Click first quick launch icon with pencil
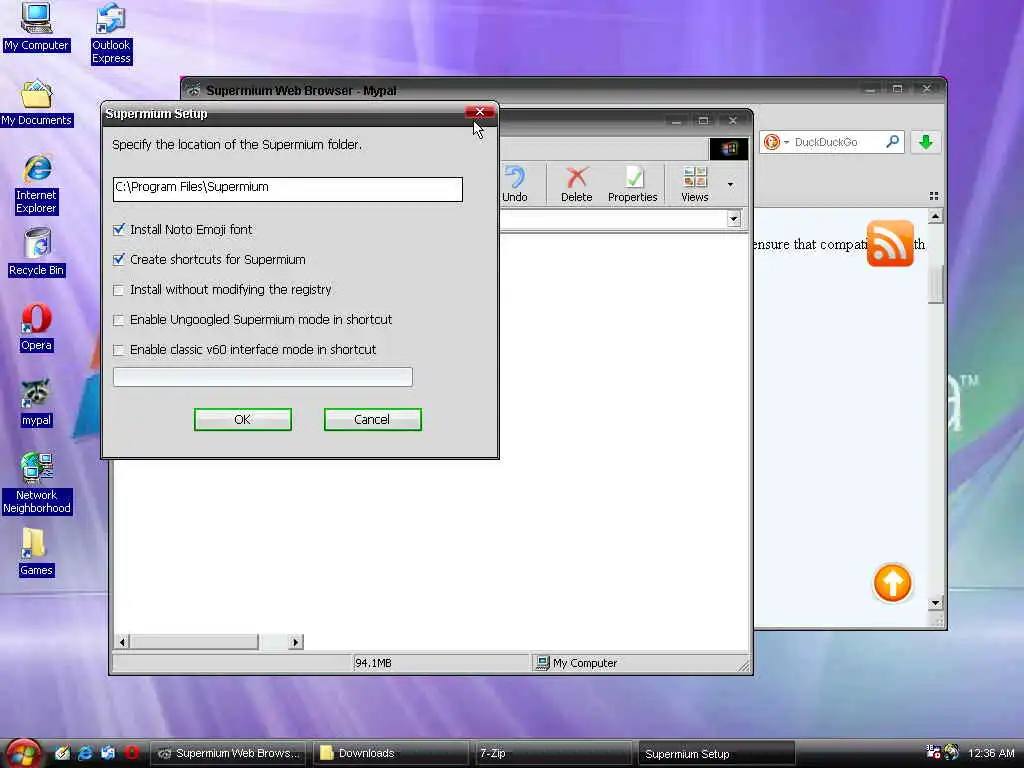 click(x=62, y=753)
